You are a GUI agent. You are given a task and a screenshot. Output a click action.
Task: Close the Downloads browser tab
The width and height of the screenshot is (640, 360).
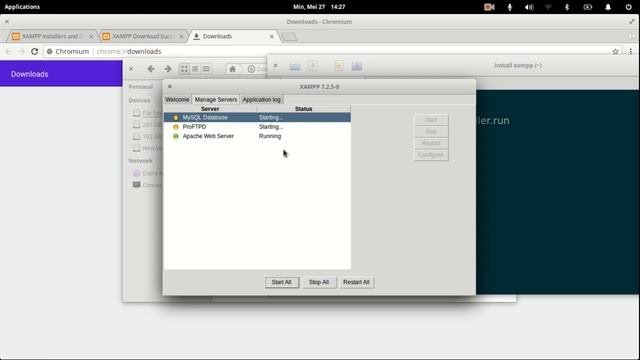(x=271, y=36)
